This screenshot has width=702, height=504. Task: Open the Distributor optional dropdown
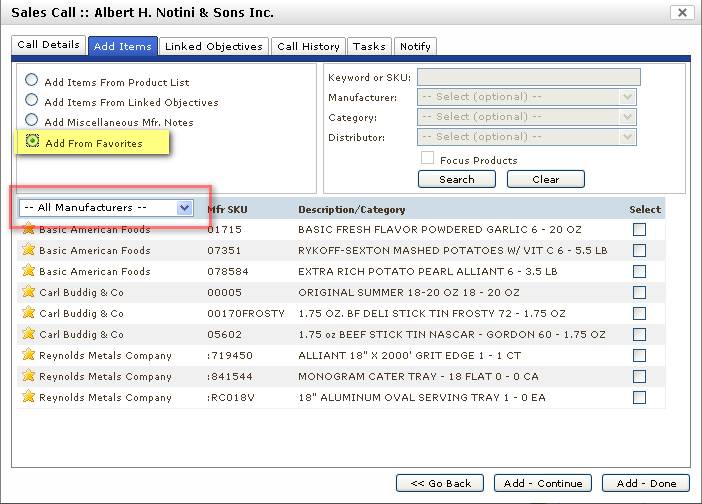pyautogui.click(x=528, y=137)
